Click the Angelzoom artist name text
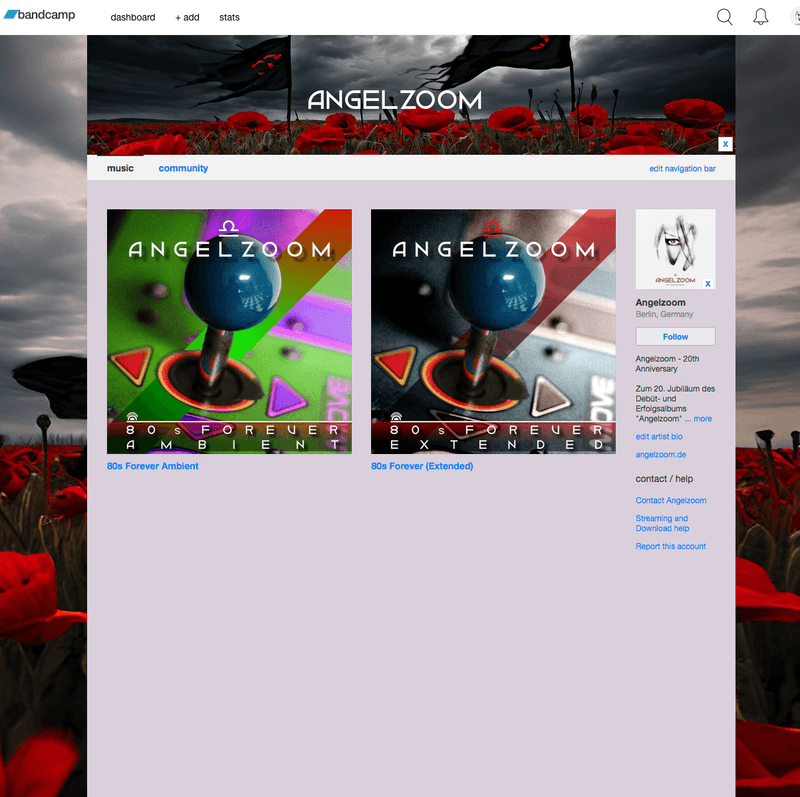This screenshot has height=797, width=800. (660, 303)
